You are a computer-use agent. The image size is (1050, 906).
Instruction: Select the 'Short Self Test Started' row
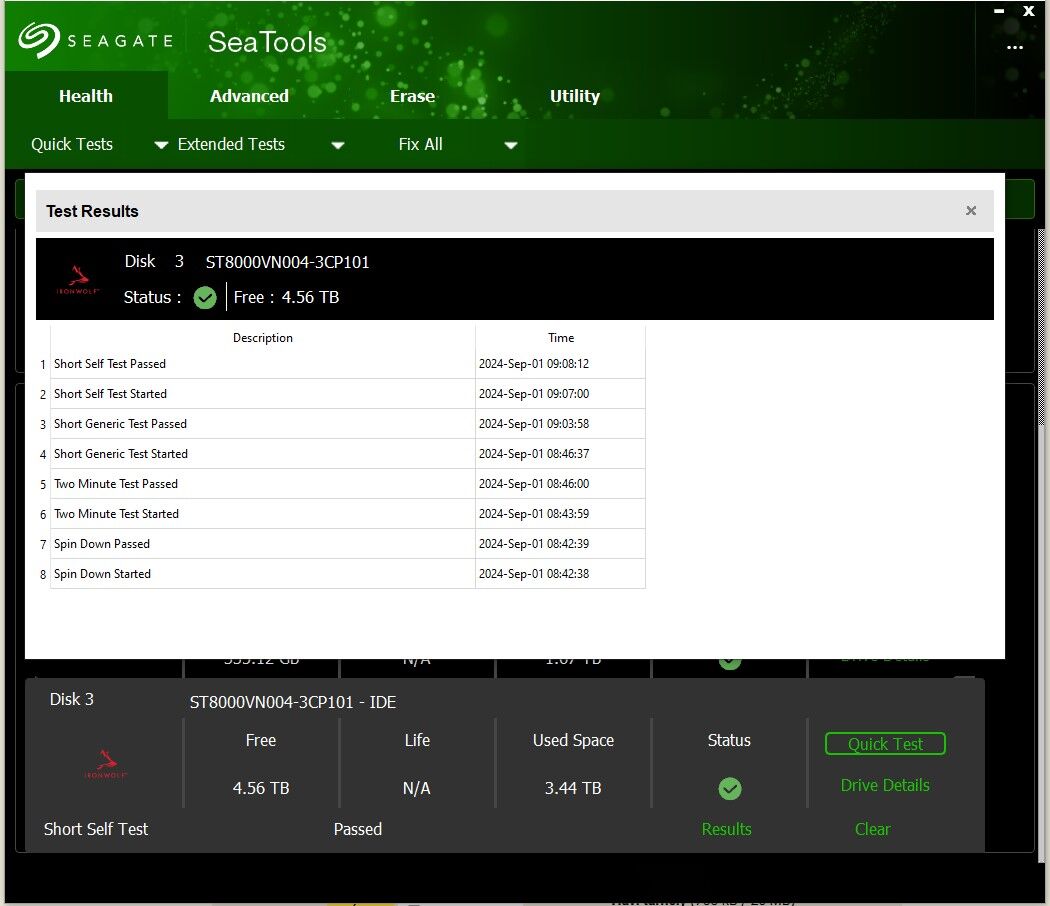tap(348, 394)
